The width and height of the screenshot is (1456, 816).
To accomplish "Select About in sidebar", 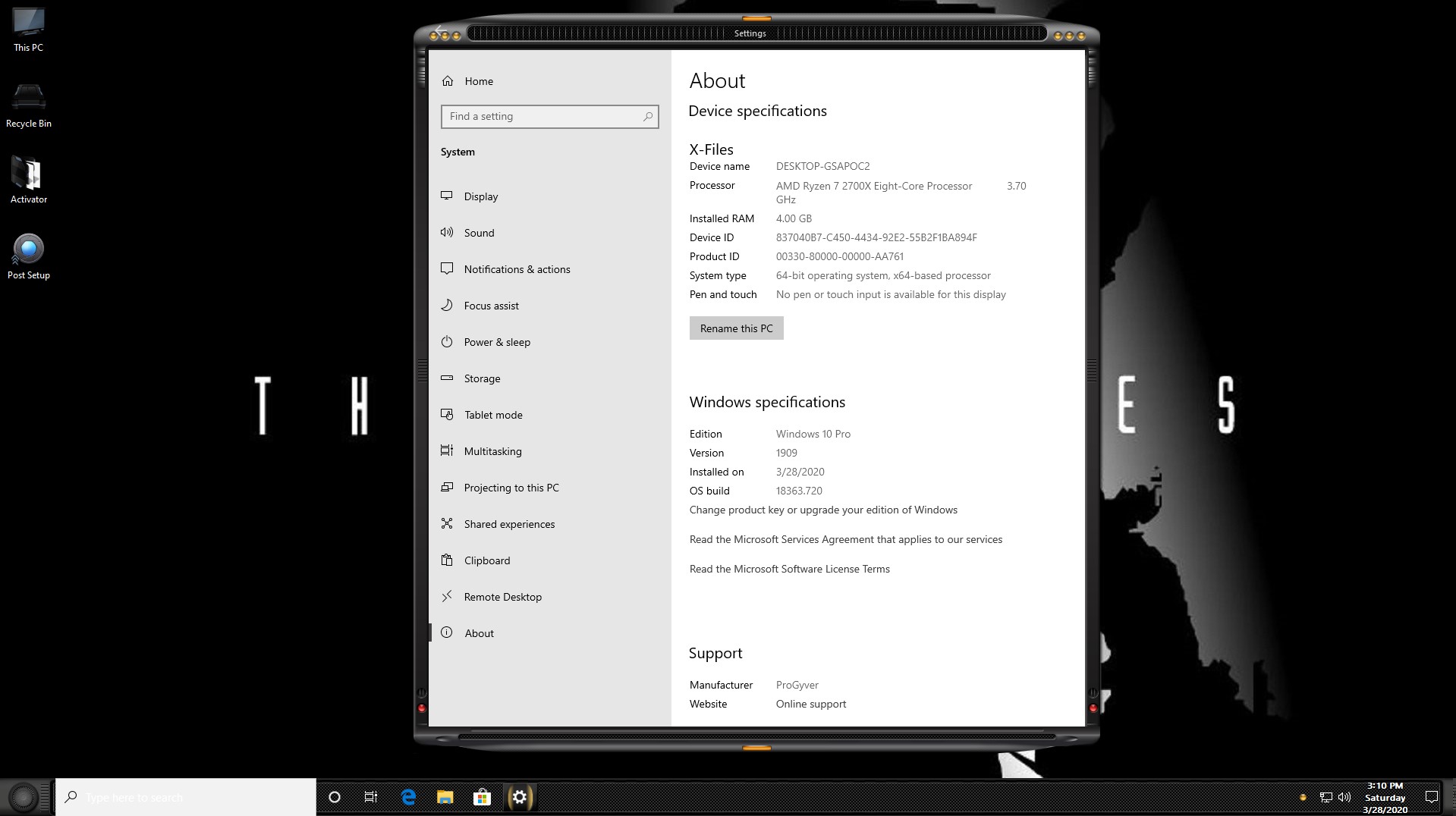I will tap(549, 633).
